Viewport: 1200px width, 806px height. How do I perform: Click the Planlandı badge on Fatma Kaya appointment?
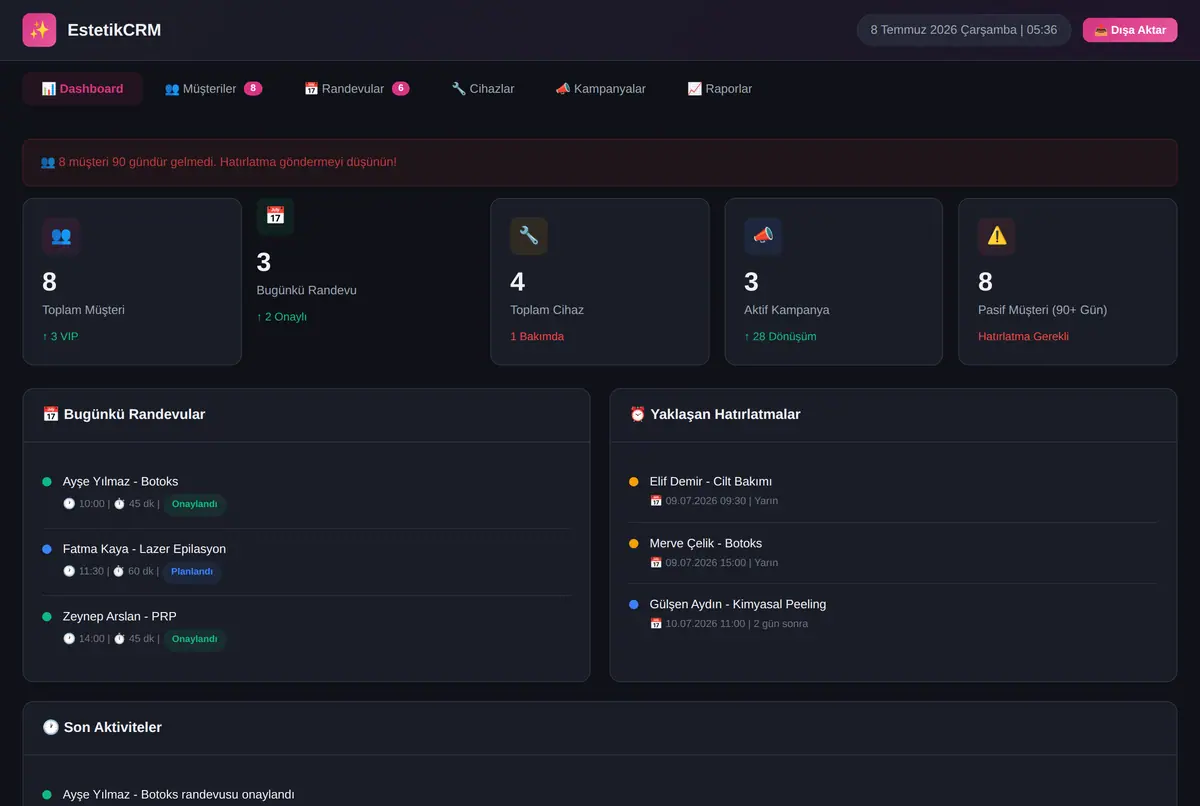click(x=192, y=572)
